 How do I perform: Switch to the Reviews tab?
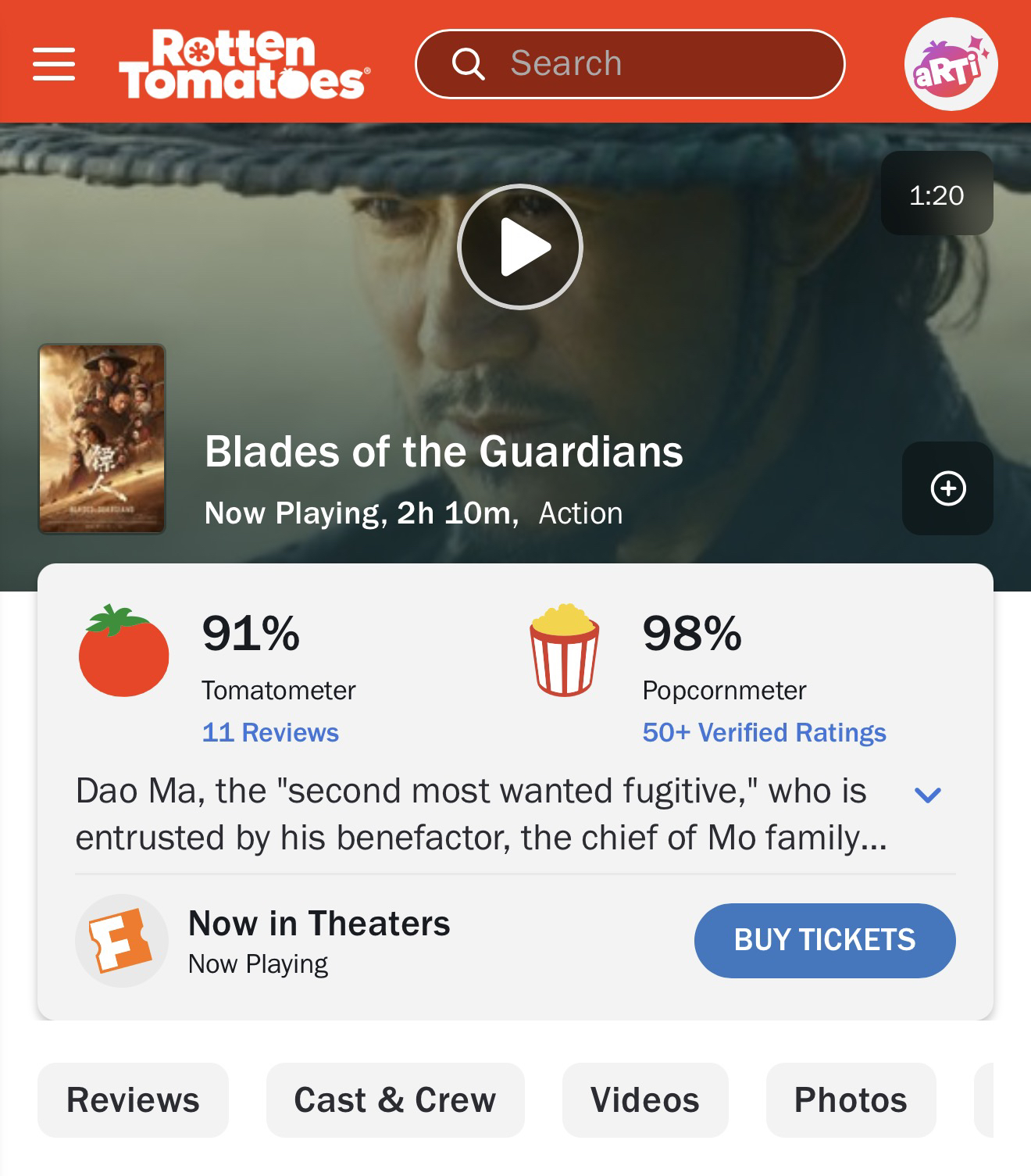pyautogui.click(x=133, y=1100)
